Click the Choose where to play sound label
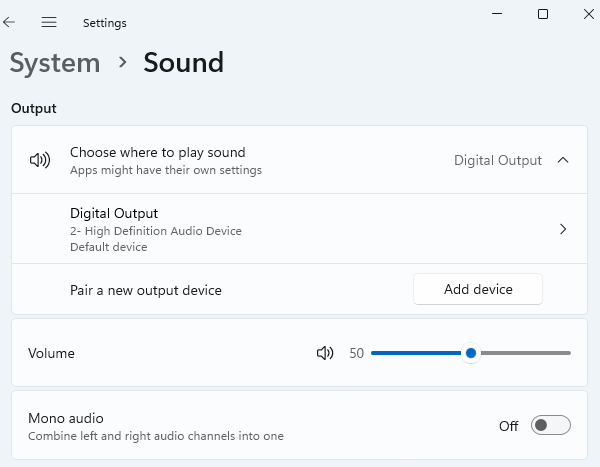The image size is (600, 467). pos(157,153)
